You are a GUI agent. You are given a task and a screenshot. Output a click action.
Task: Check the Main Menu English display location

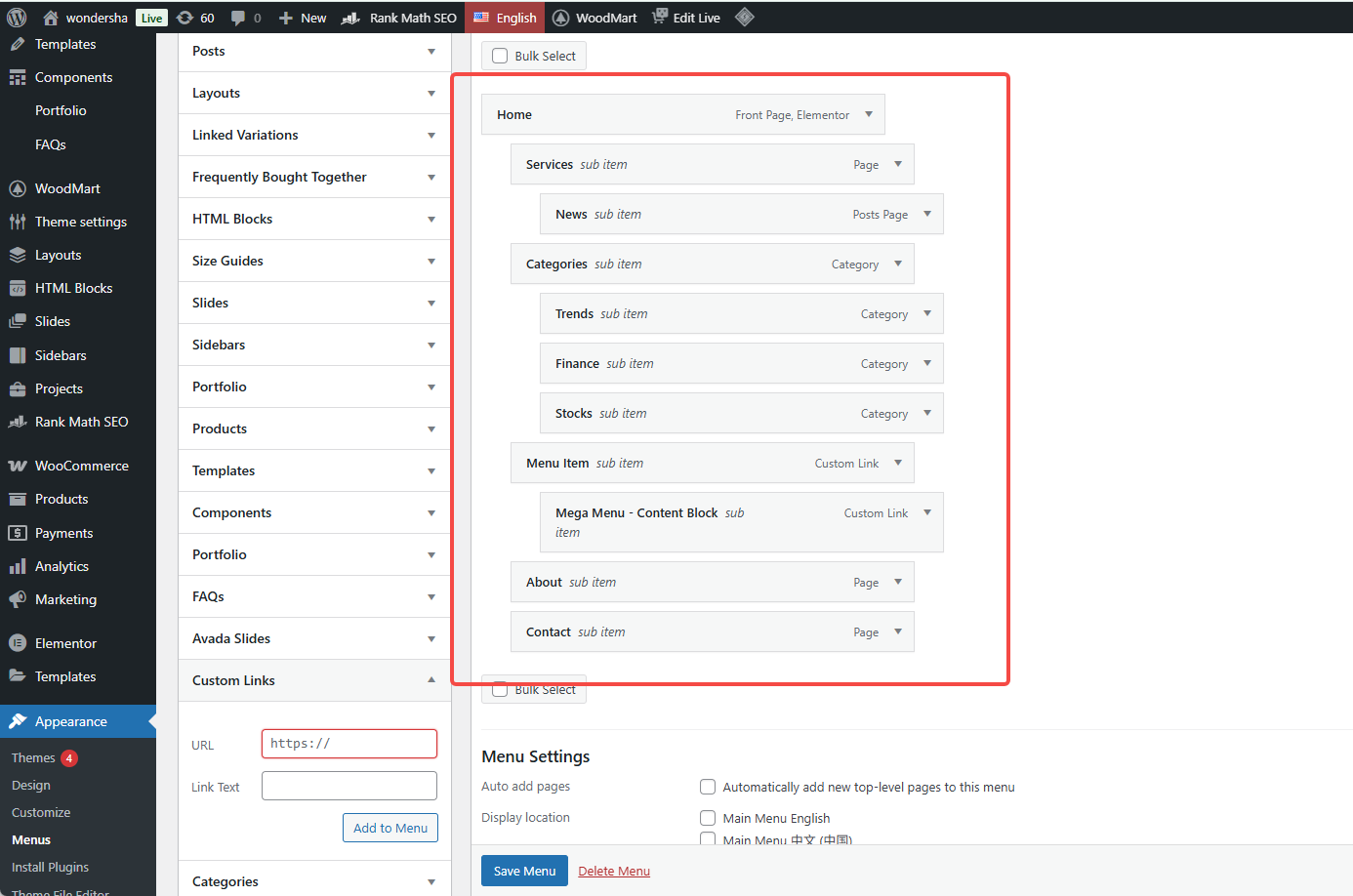[x=707, y=818]
